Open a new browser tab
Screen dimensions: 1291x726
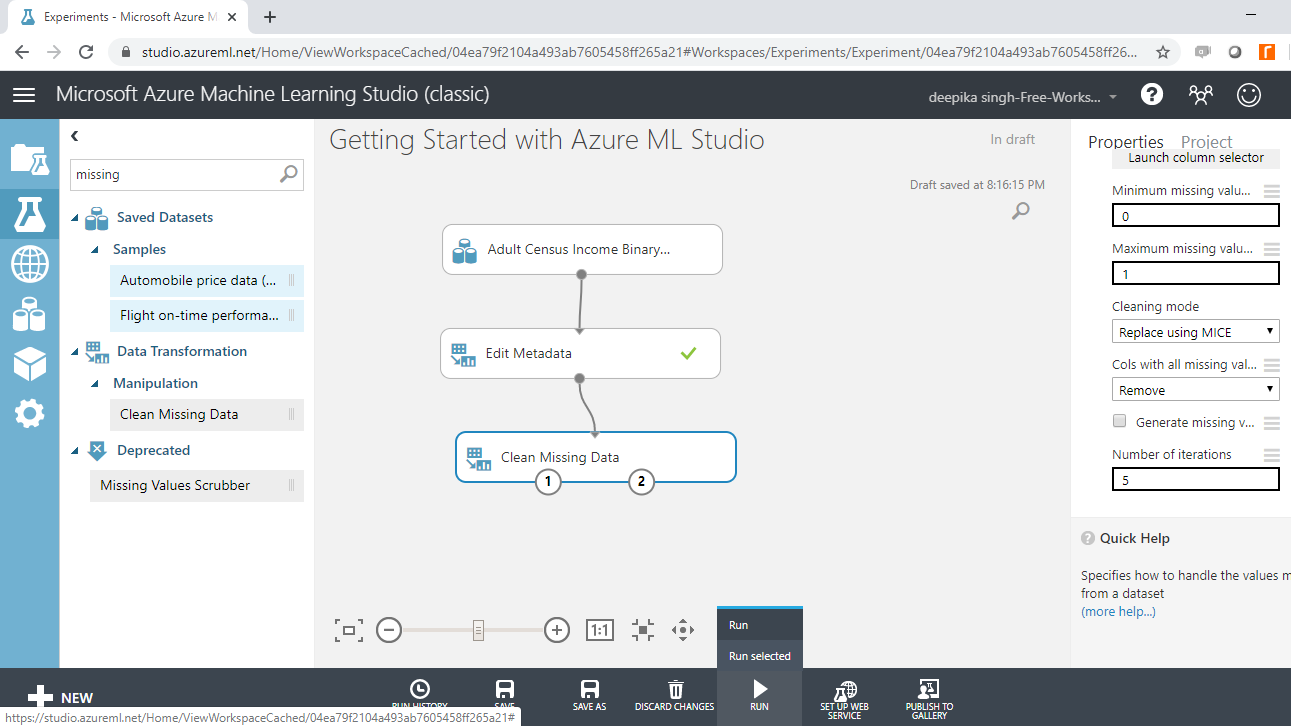tap(270, 17)
